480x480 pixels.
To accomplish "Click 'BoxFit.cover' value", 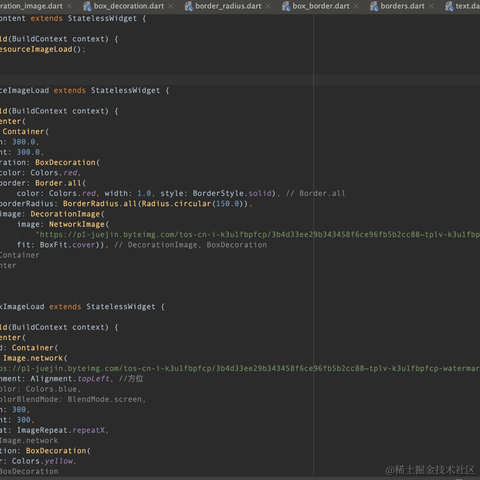I will (x=67, y=245).
